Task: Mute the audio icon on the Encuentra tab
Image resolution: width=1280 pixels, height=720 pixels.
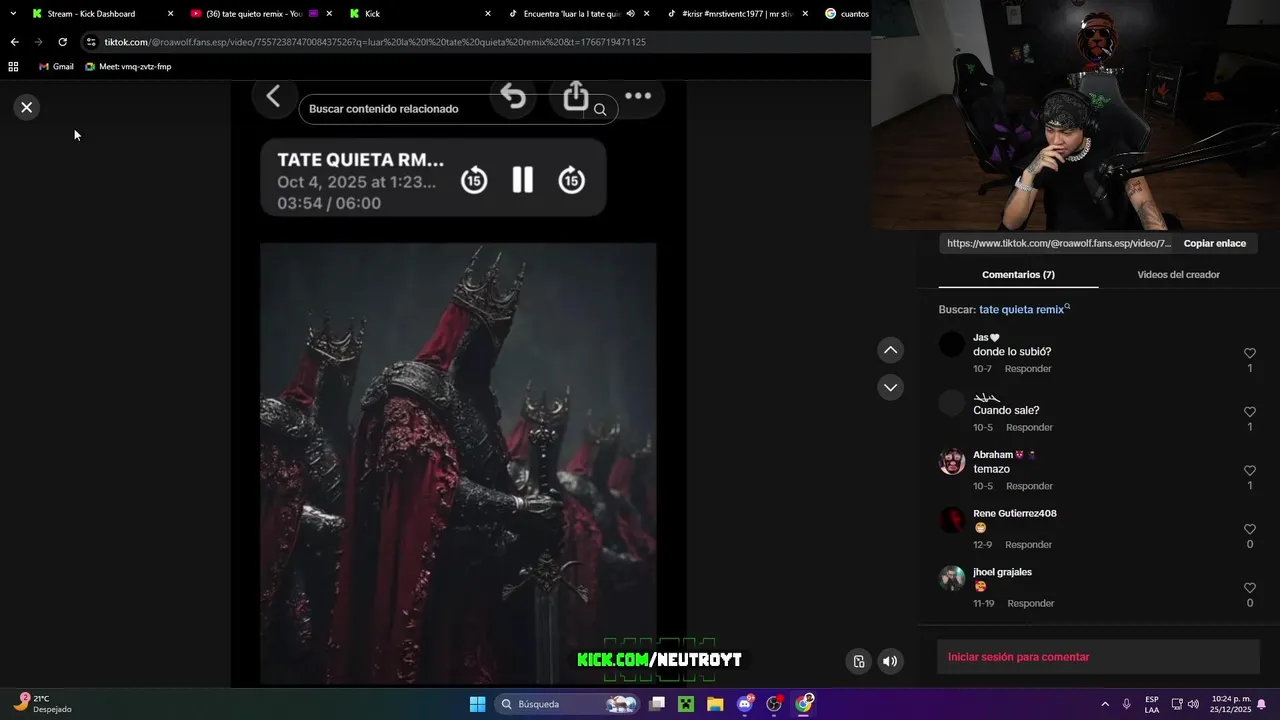Action: pos(631,14)
